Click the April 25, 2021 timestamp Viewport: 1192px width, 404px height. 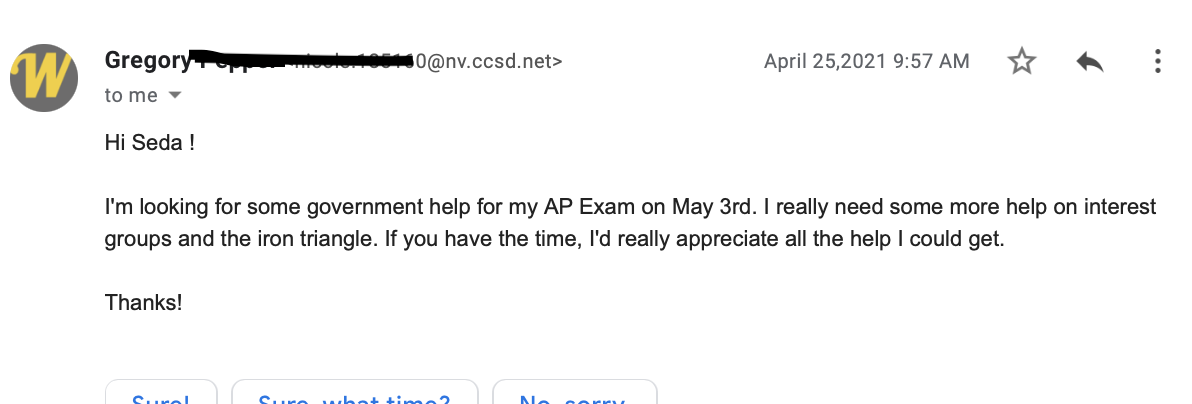pyautogui.click(x=866, y=62)
